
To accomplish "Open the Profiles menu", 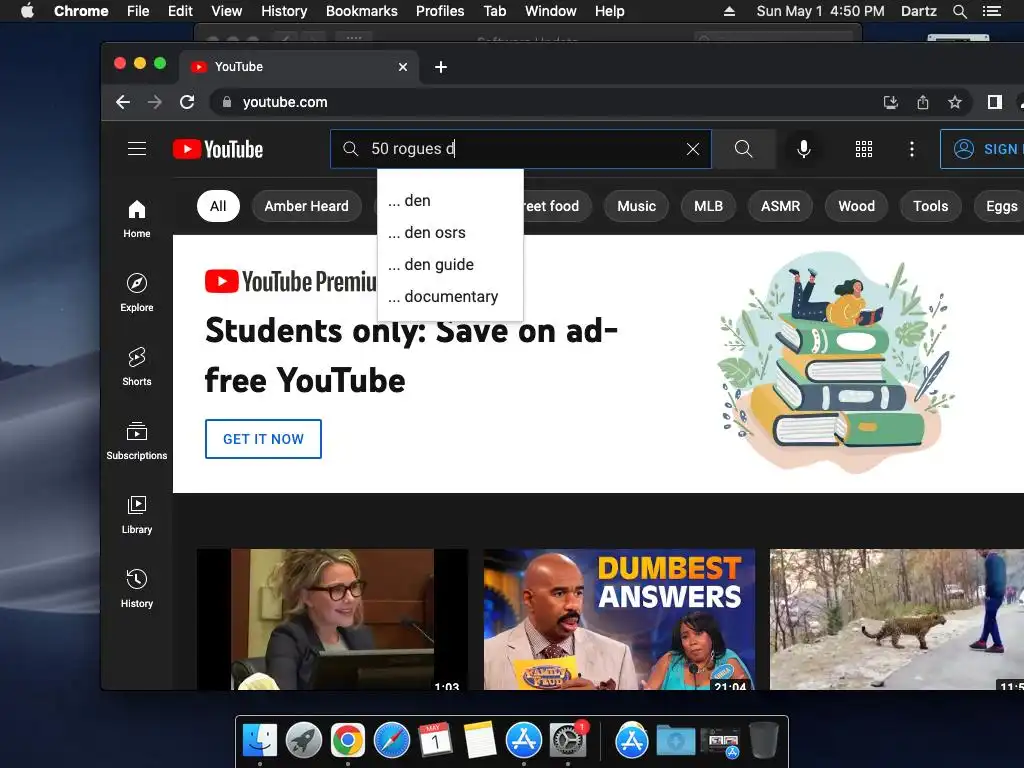I will click(x=440, y=11).
